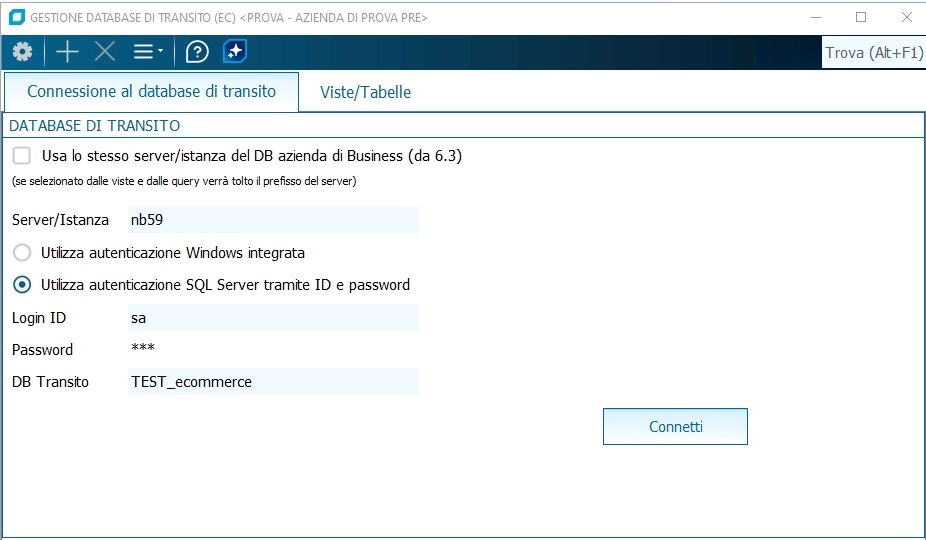This screenshot has width=926, height=540.
Task: Enable 'Usa lo stesso server/istanza' checkbox
Action: (x=22, y=156)
